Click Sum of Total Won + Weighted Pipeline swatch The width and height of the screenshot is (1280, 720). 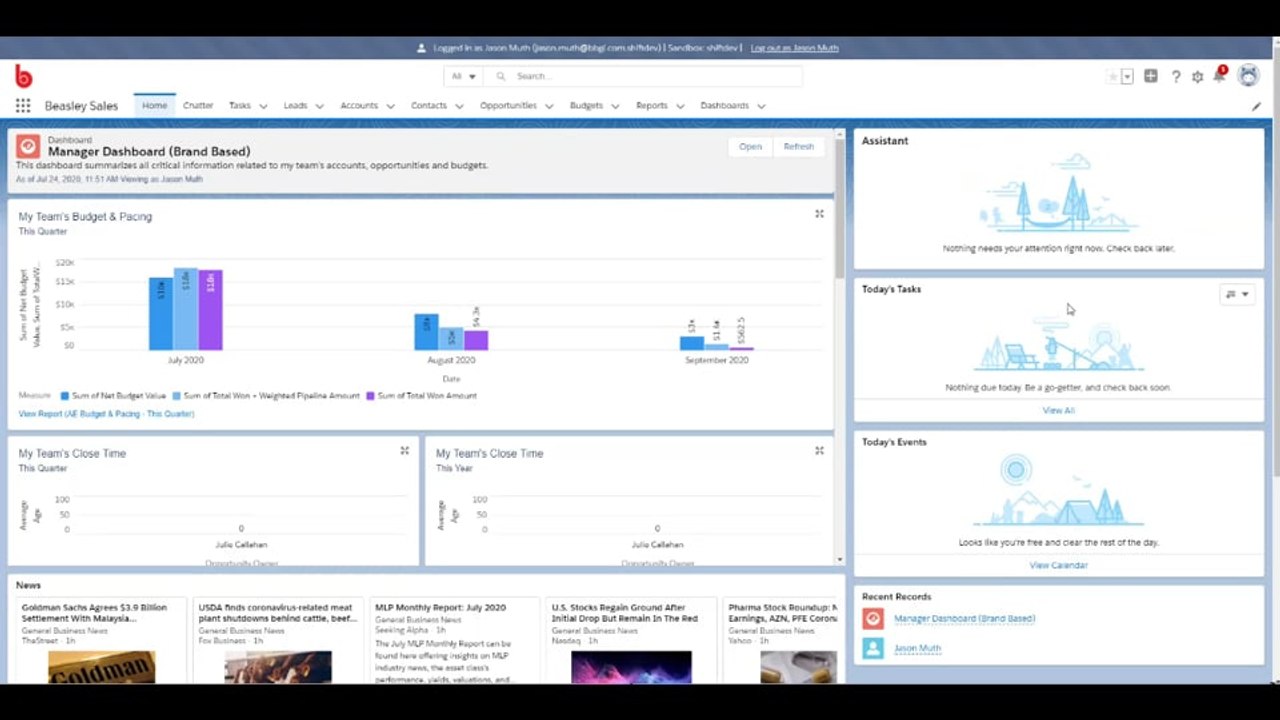tap(177, 396)
